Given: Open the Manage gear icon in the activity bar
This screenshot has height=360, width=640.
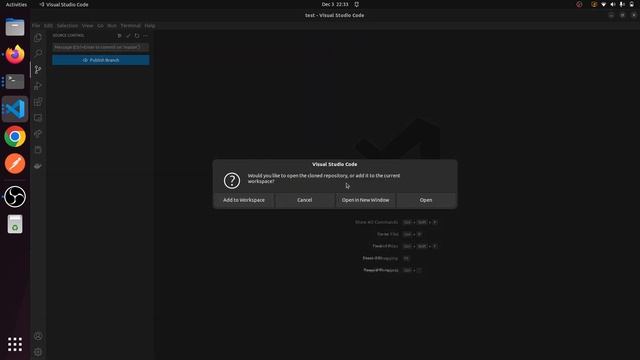Looking at the screenshot, I should 38,352.
